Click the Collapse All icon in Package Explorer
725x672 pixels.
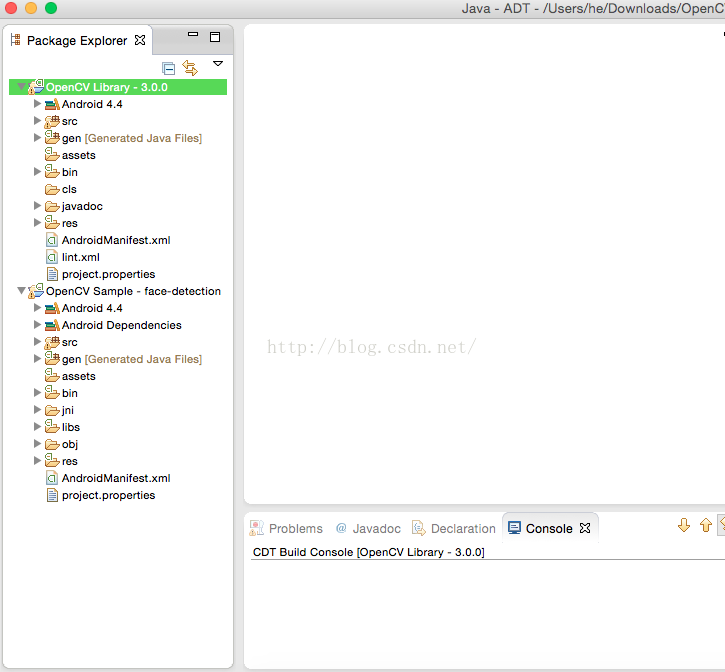coord(168,68)
